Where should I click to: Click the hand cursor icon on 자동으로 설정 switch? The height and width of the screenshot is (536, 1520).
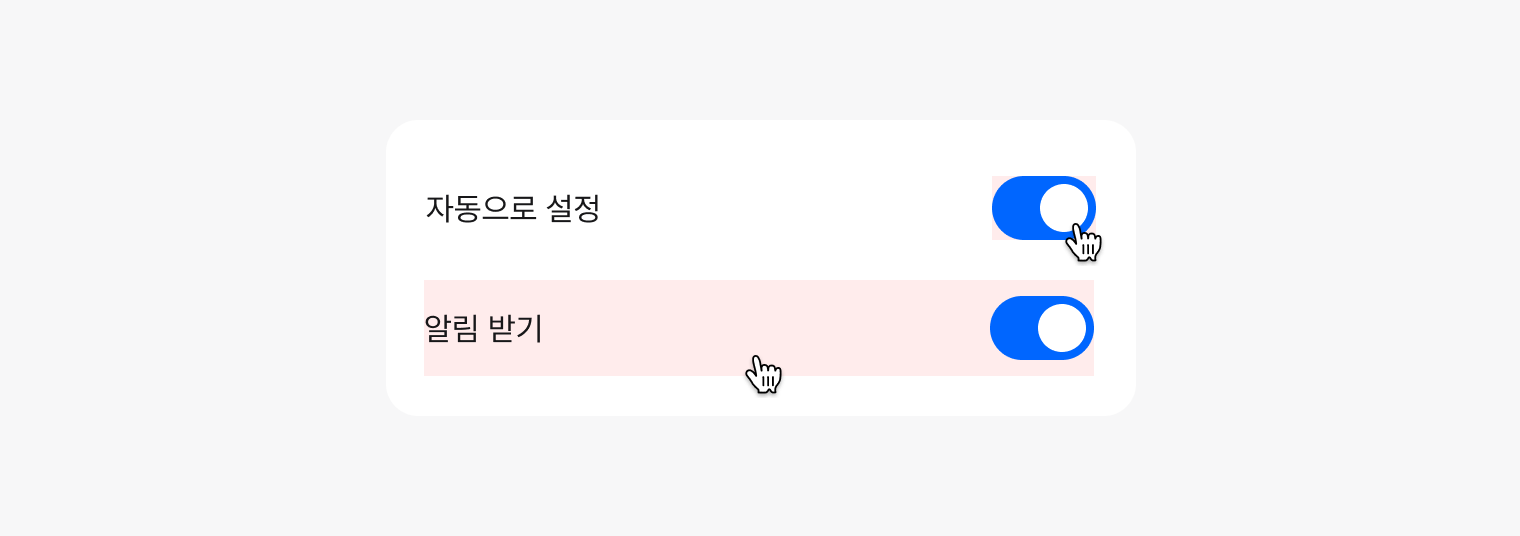1083,242
